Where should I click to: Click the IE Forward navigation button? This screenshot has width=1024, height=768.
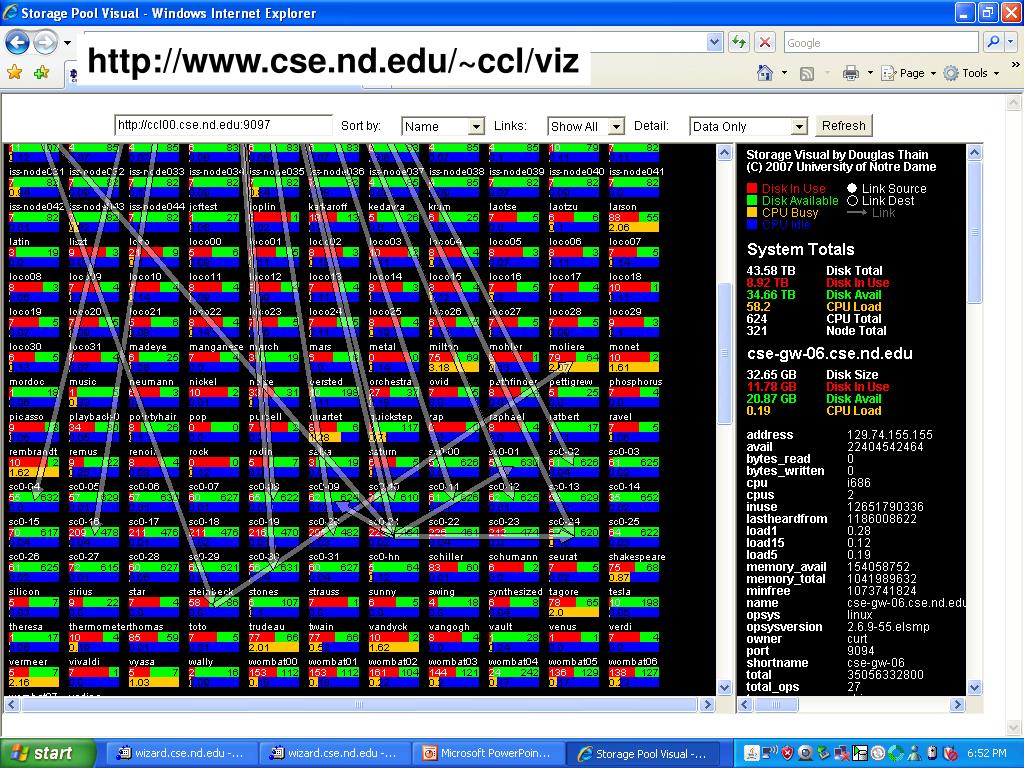coord(45,43)
